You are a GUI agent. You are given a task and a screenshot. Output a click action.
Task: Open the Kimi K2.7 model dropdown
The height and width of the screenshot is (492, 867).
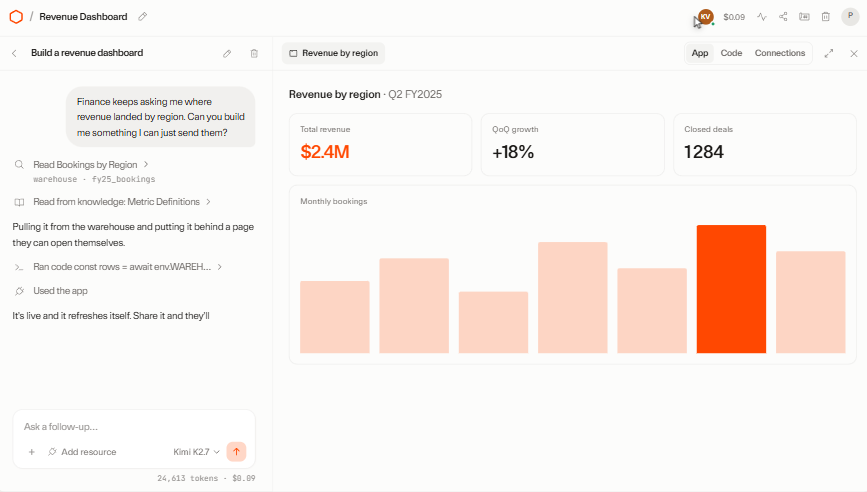coord(196,452)
